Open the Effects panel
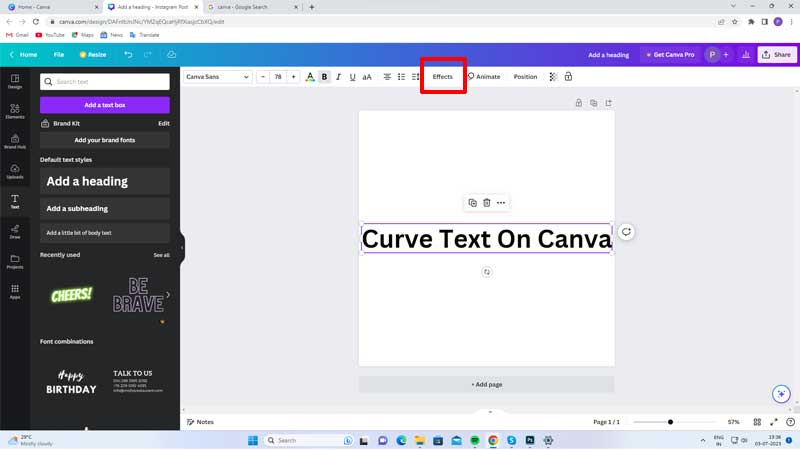800x450 pixels. [x=443, y=77]
